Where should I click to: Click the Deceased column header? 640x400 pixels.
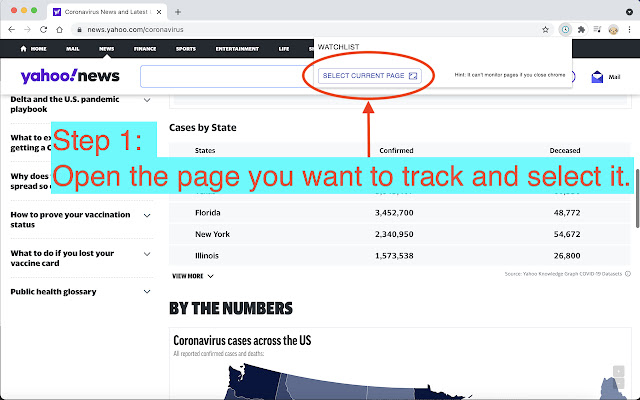coord(565,150)
